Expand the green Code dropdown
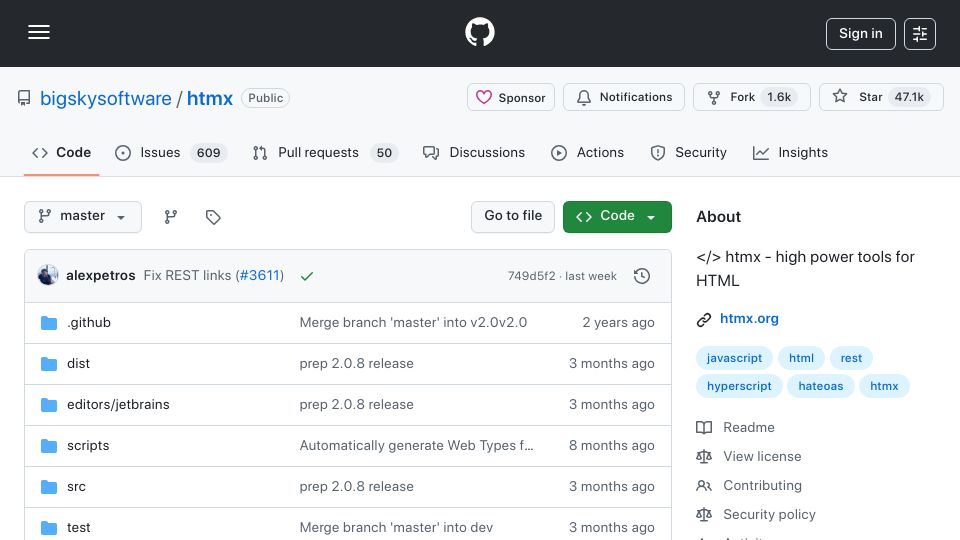Viewport: 960px width, 540px height. click(x=617, y=217)
